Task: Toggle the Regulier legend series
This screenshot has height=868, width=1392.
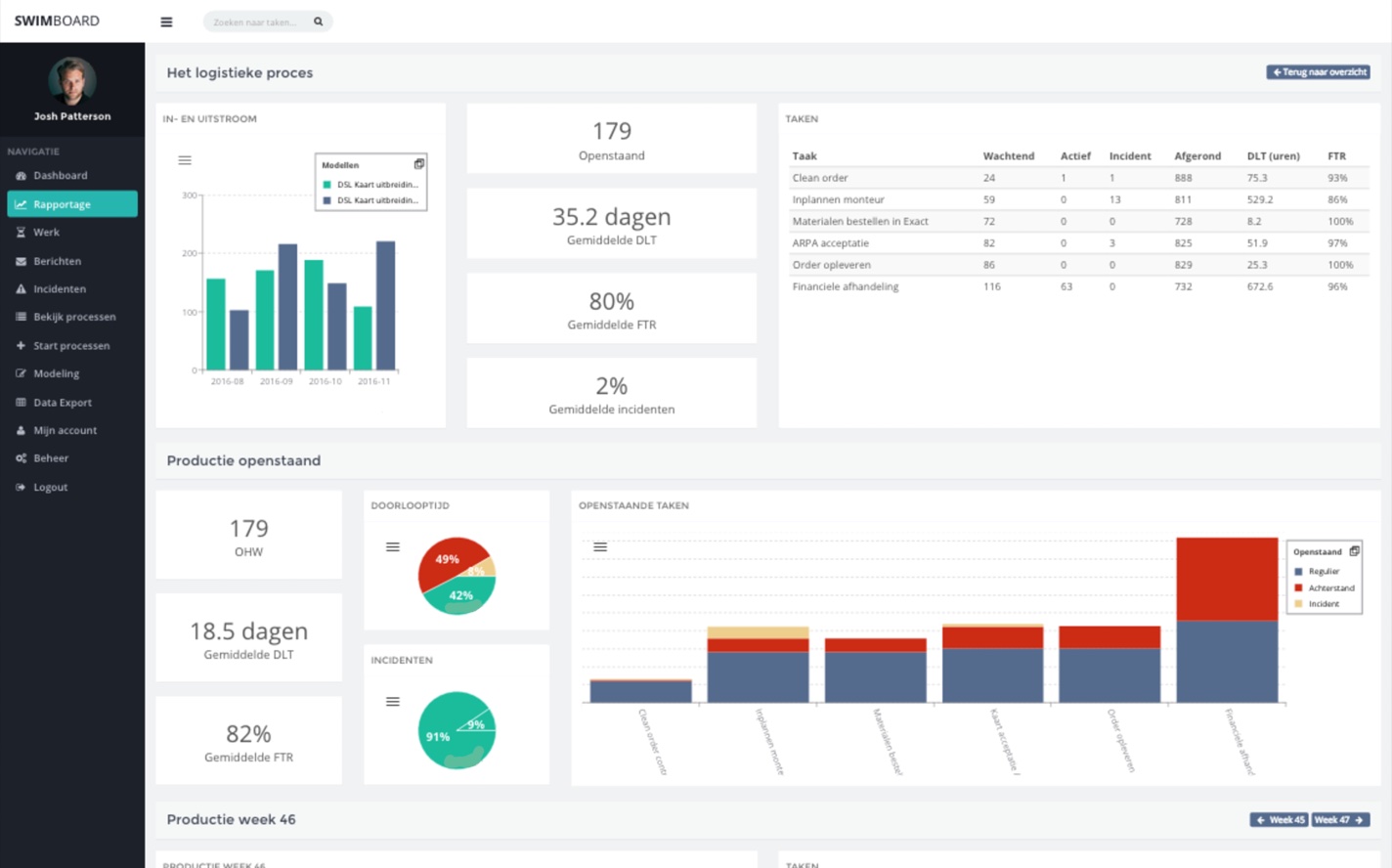Action: click(1317, 572)
